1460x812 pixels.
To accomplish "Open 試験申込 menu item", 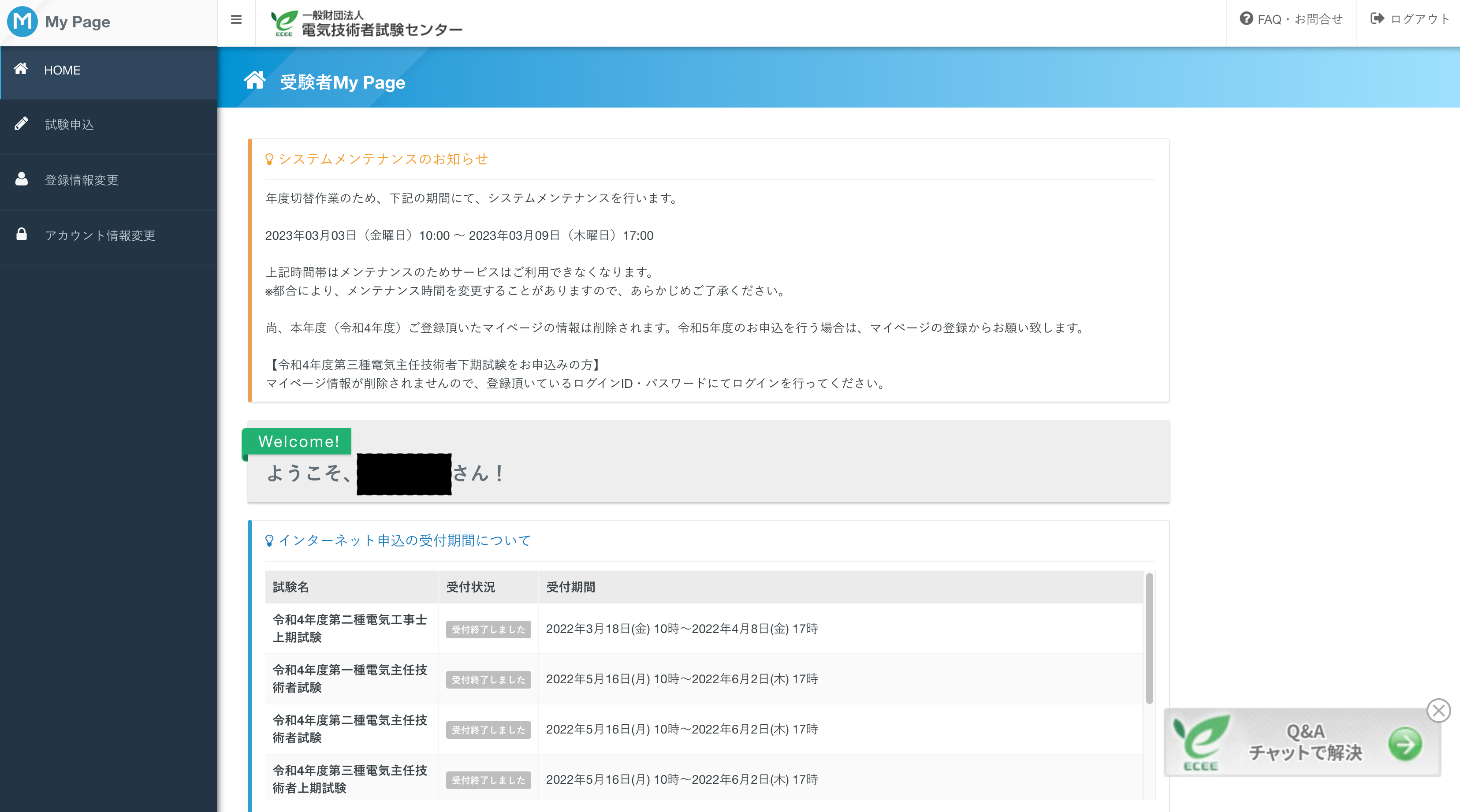I will 69,125.
